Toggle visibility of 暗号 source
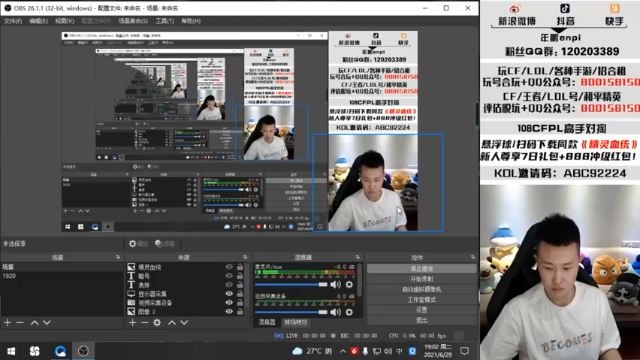Image resolution: width=640 pixels, height=360 pixels. click(x=229, y=276)
